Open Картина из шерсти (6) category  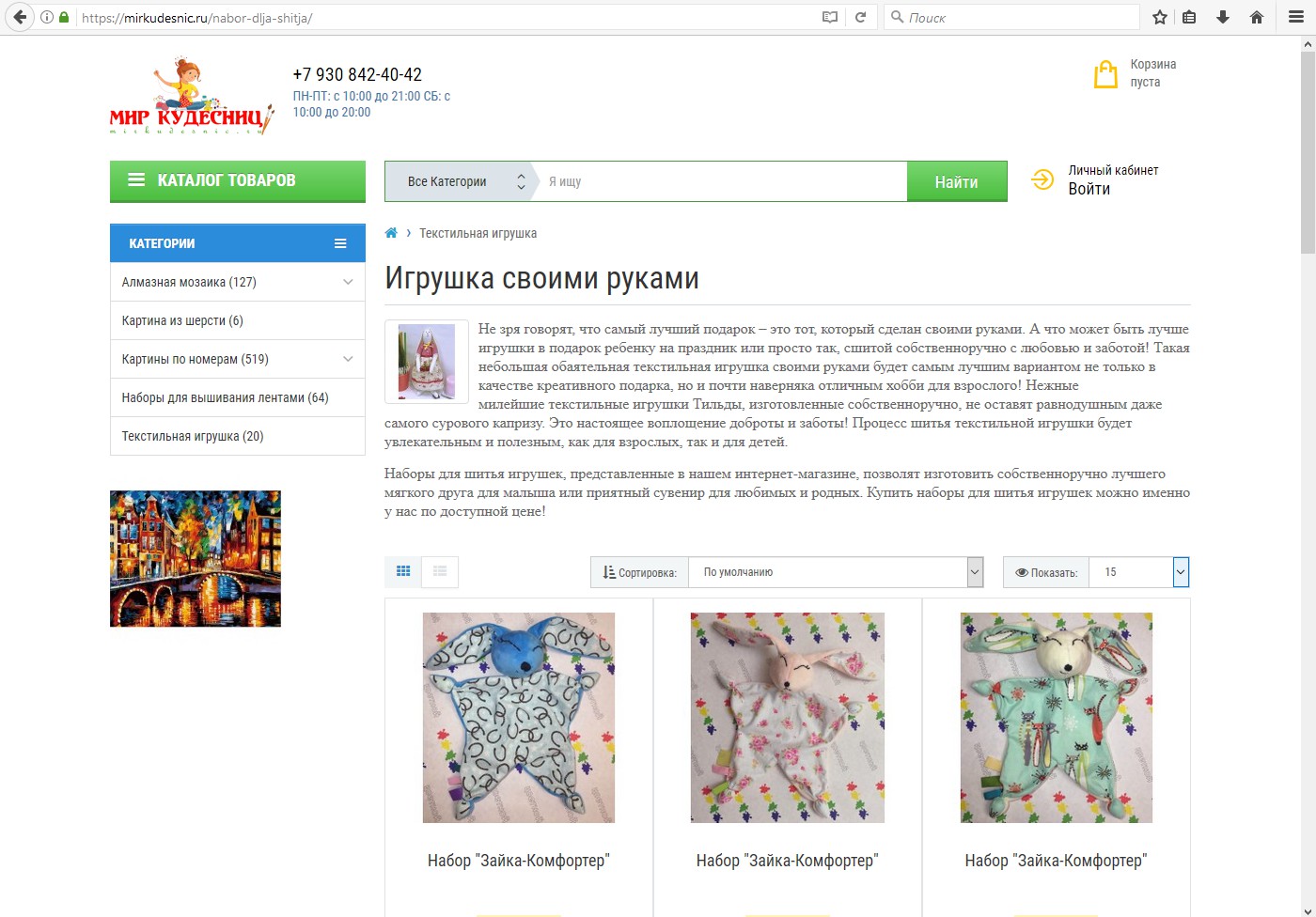(182, 320)
